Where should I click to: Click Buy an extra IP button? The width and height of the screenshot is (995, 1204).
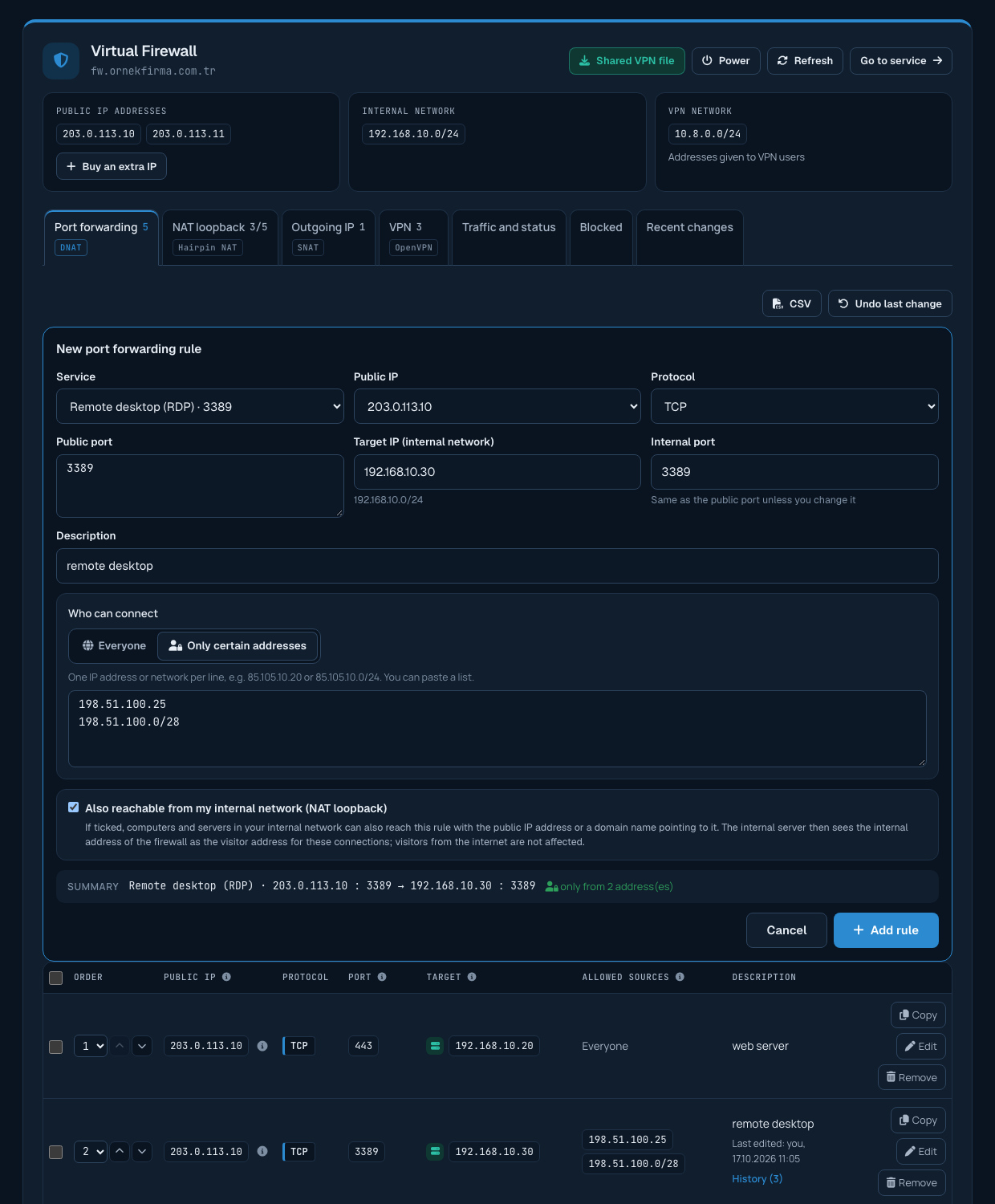pos(112,166)
